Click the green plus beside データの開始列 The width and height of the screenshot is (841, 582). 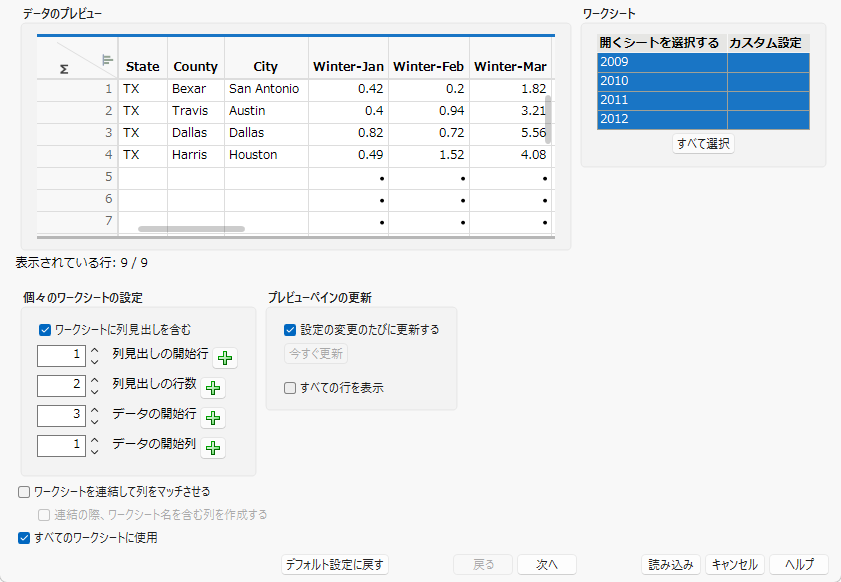click(x=213, y=448)
